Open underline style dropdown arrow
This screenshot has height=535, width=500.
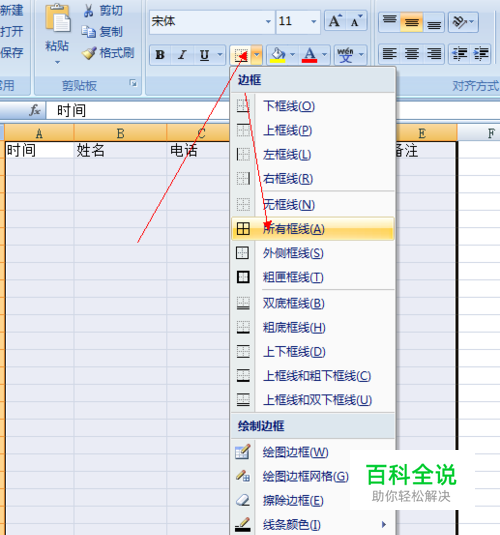(x=220, y=55)
